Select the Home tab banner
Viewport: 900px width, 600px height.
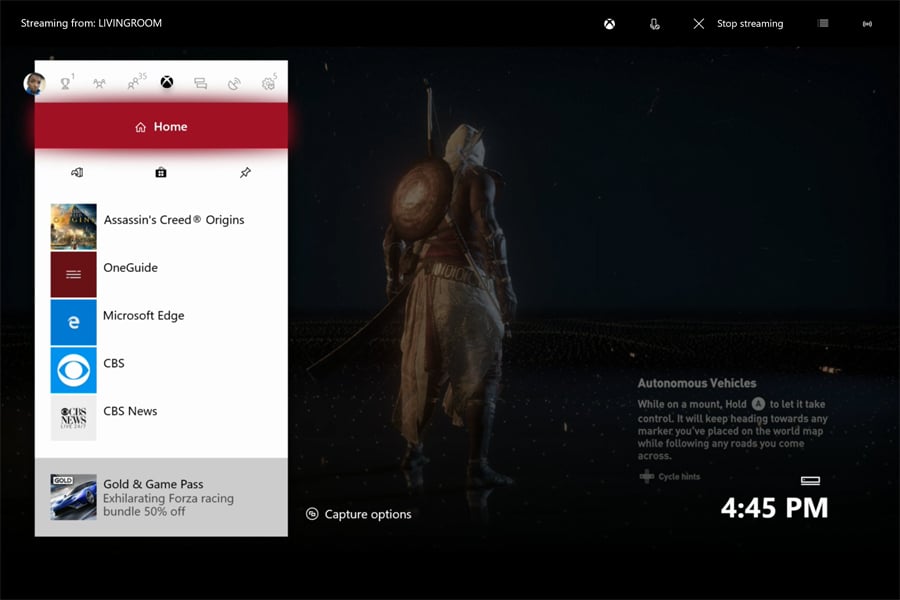pyautogui.click(x=160, y=126)
